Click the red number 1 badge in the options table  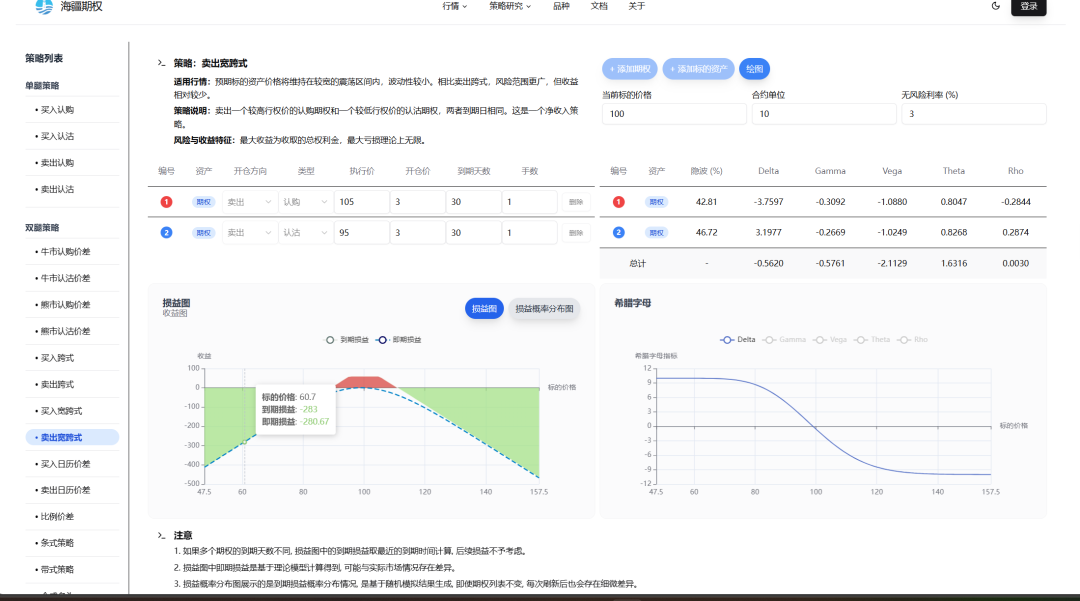tap(166, 202)
